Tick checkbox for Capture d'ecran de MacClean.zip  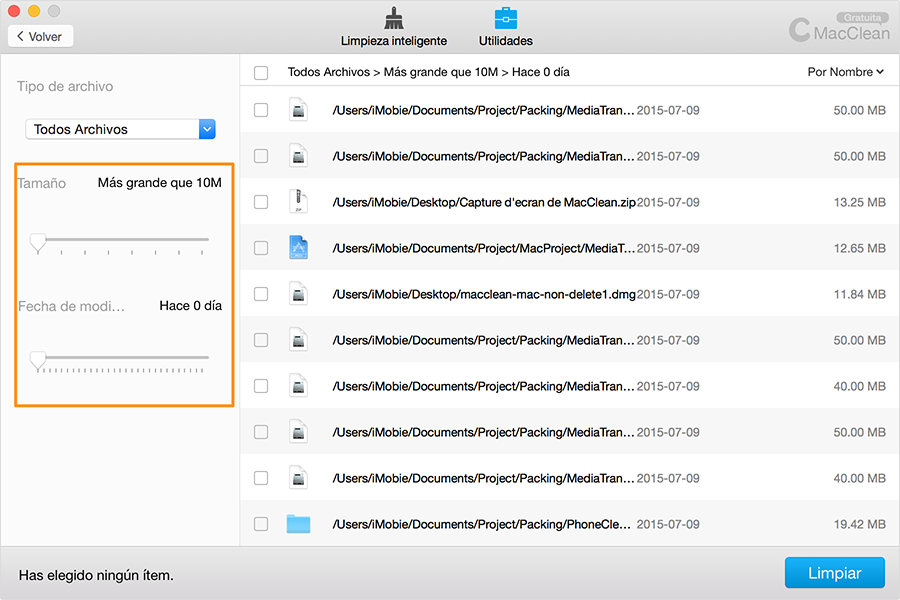tap(261, 202)
